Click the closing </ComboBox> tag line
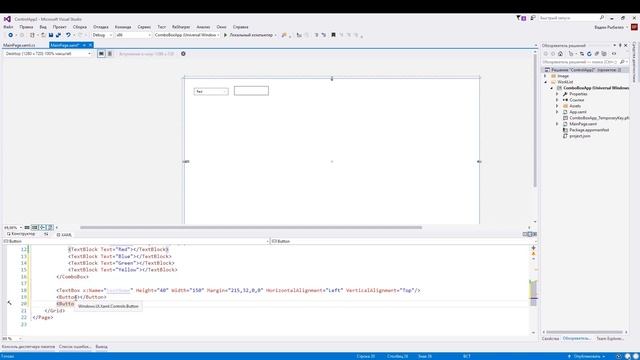 pos(72,277)
